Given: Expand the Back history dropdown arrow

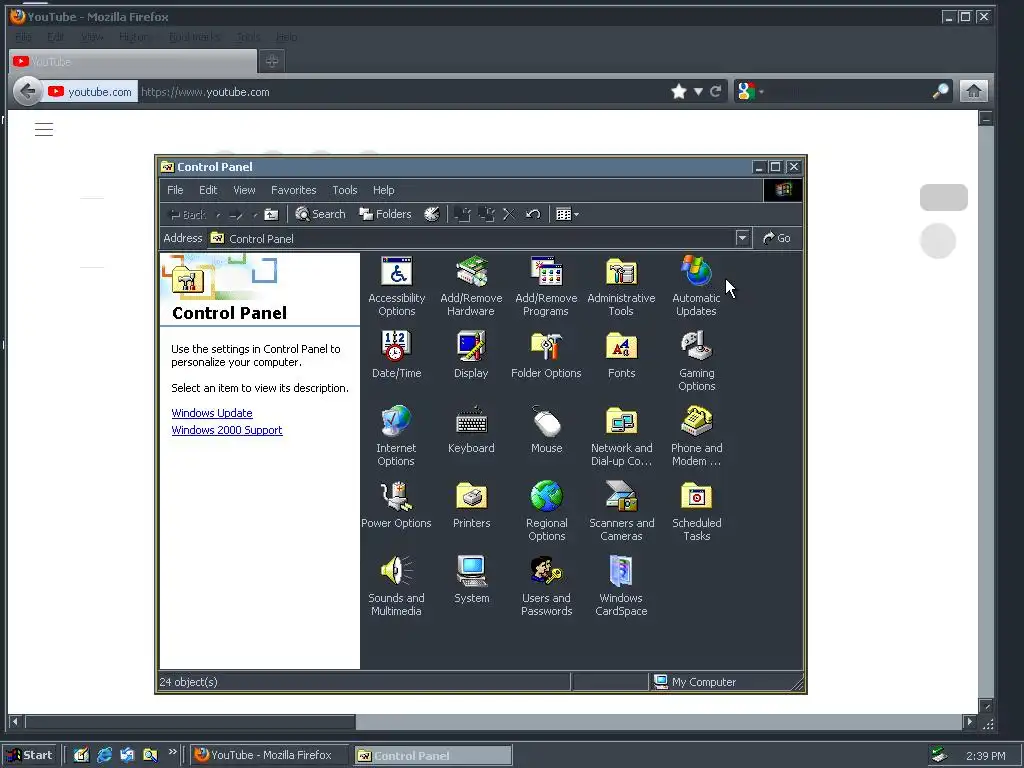Looking at the screenshot, I should coord(218,215).
